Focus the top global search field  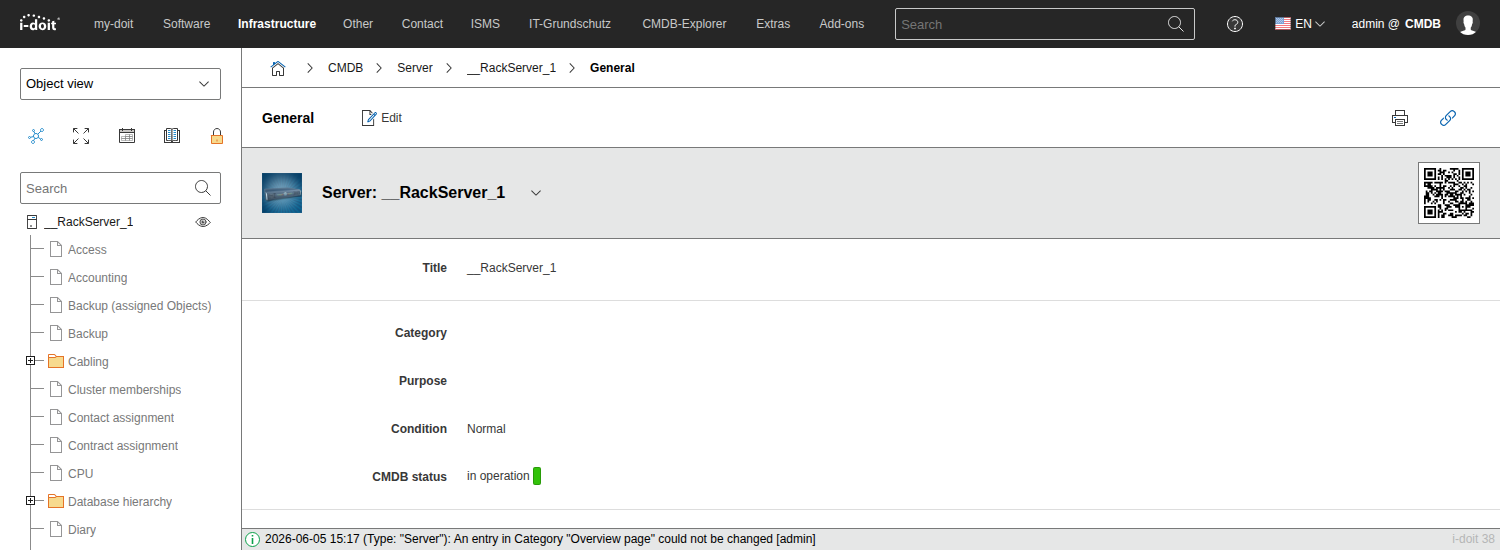click(x=1033, y=24)
